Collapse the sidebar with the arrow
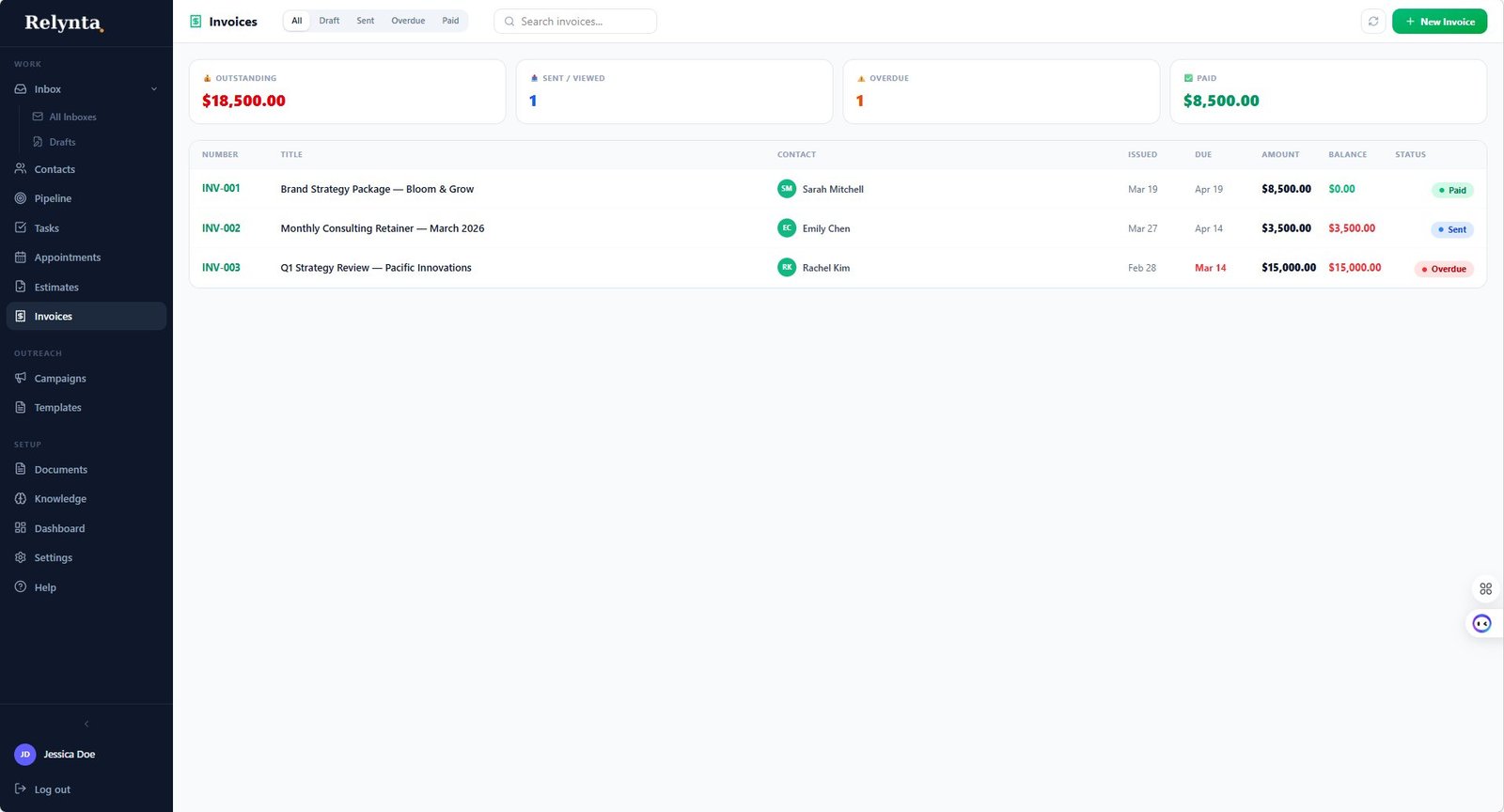 click(86, 724)
